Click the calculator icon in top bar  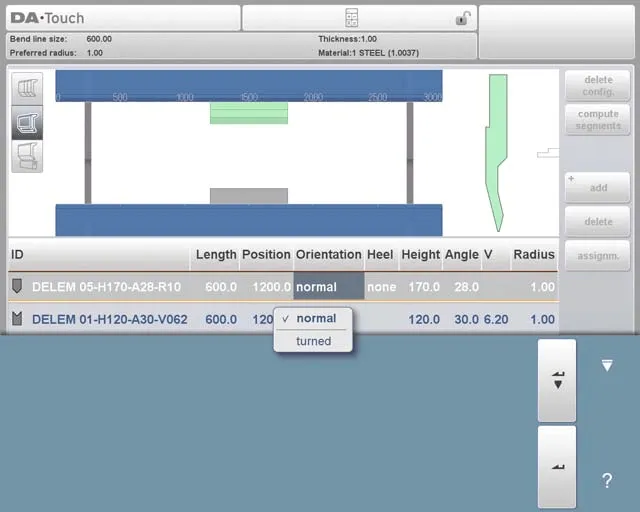[351, 18]
